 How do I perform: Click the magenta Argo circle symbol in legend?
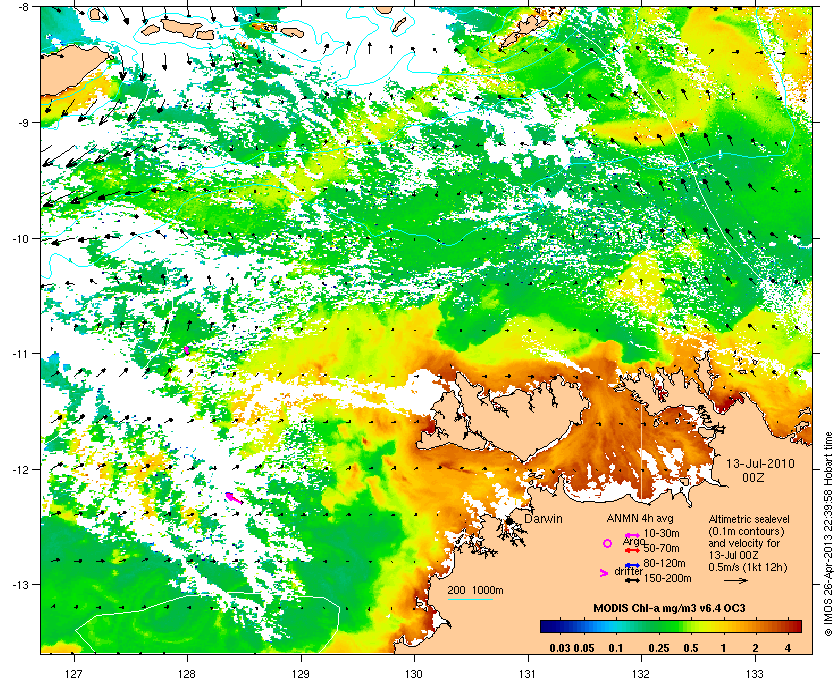pos(607,543)
